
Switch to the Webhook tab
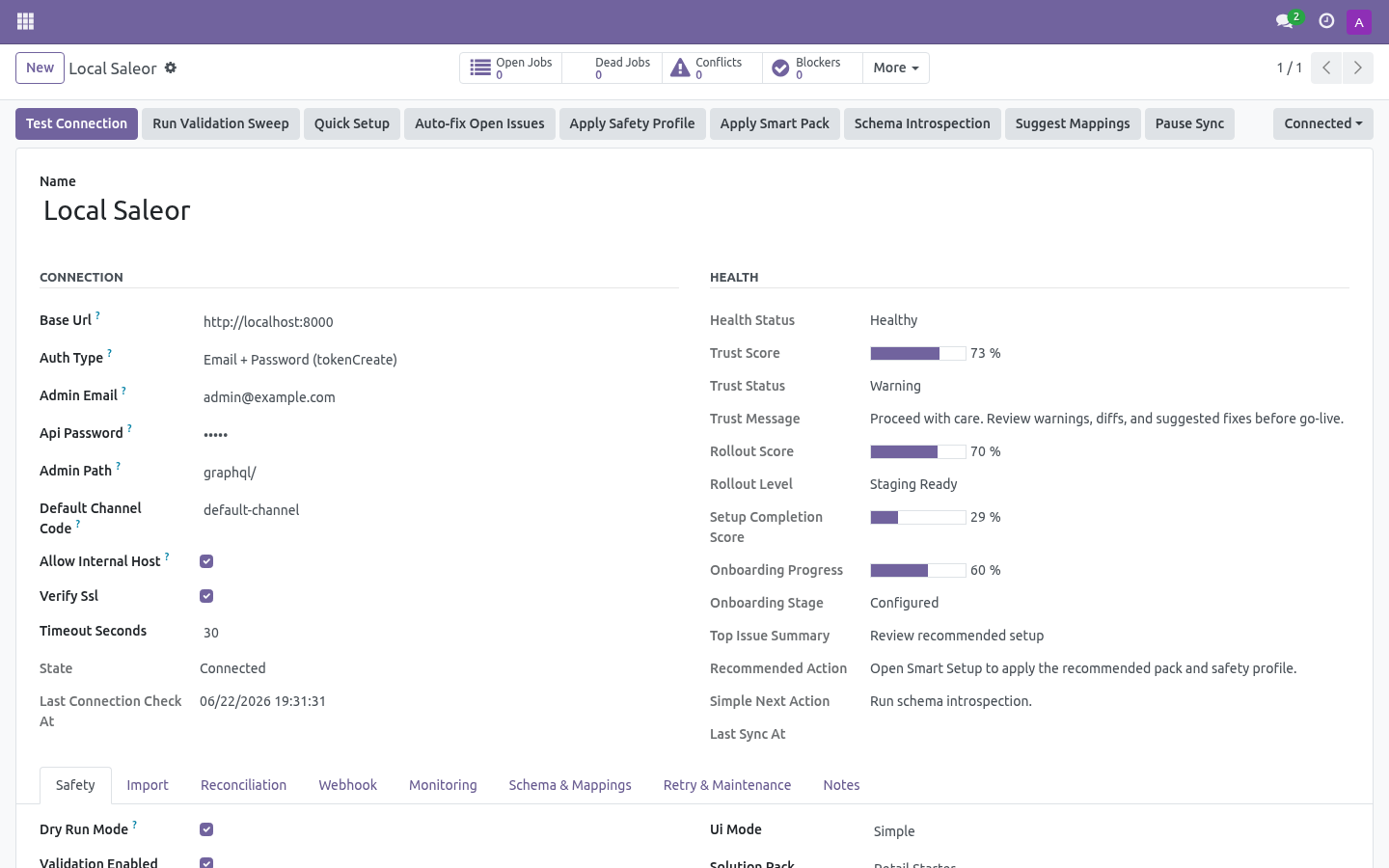coord(348,785)
